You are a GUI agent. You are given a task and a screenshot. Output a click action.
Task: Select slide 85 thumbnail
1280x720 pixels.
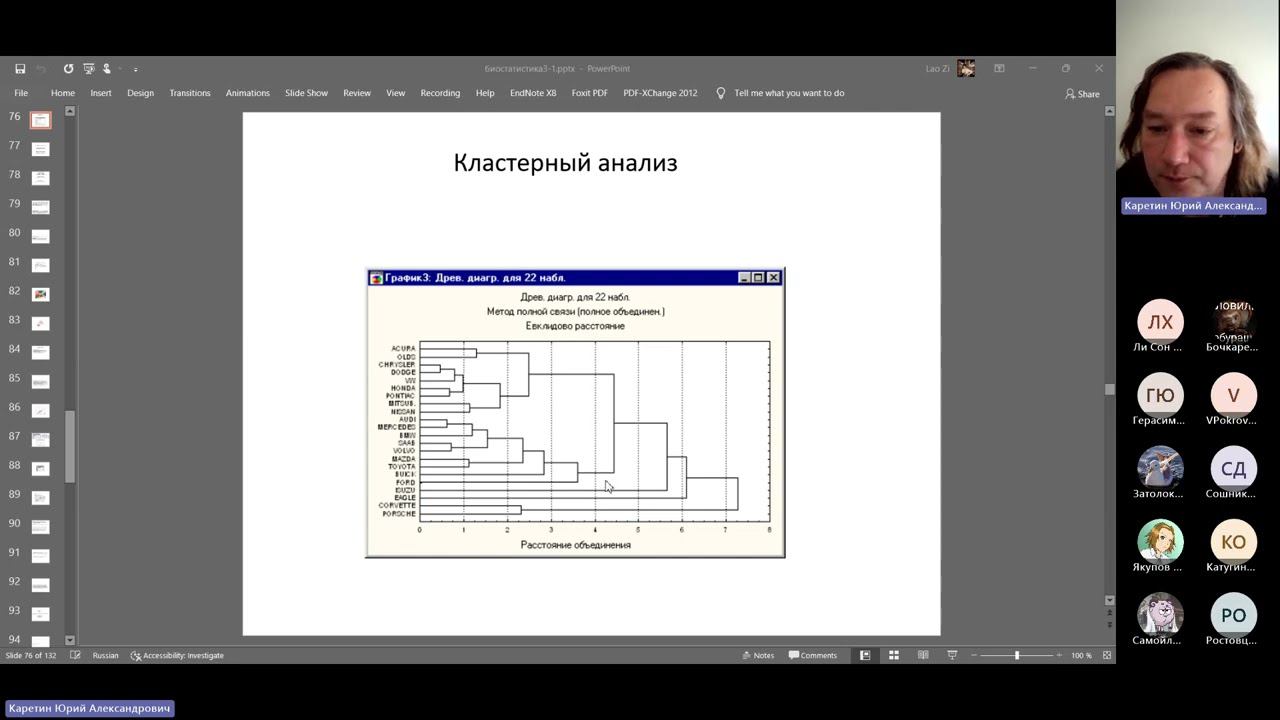click(40, 381)
